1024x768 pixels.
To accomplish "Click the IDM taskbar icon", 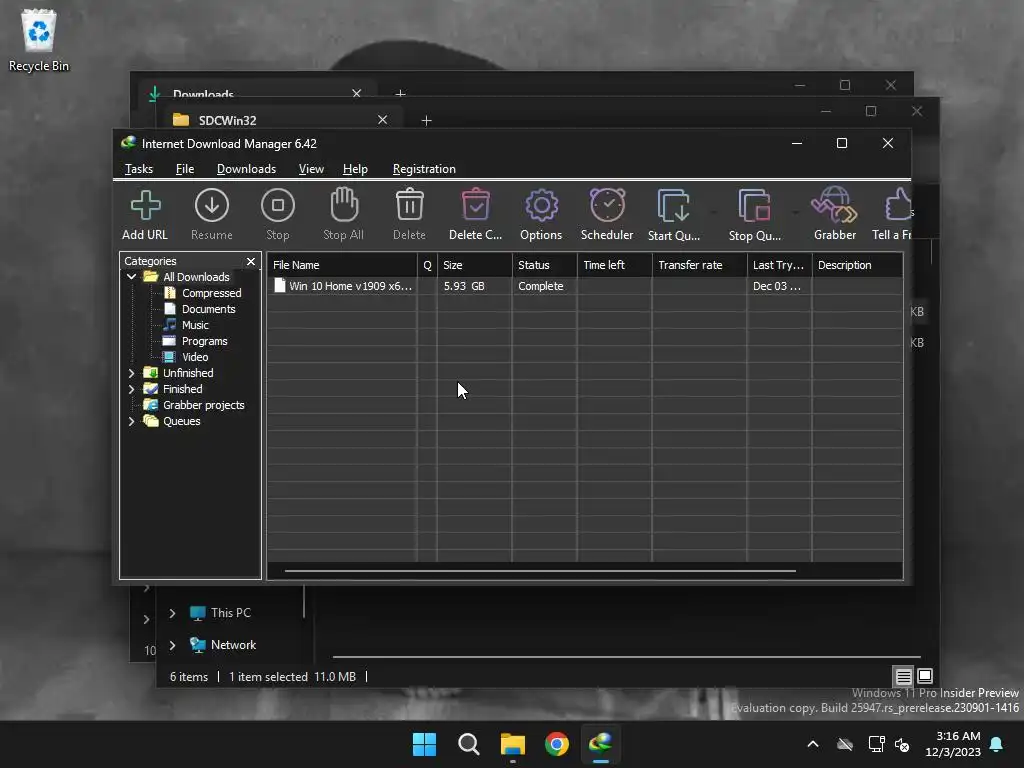I will [601, 744].
